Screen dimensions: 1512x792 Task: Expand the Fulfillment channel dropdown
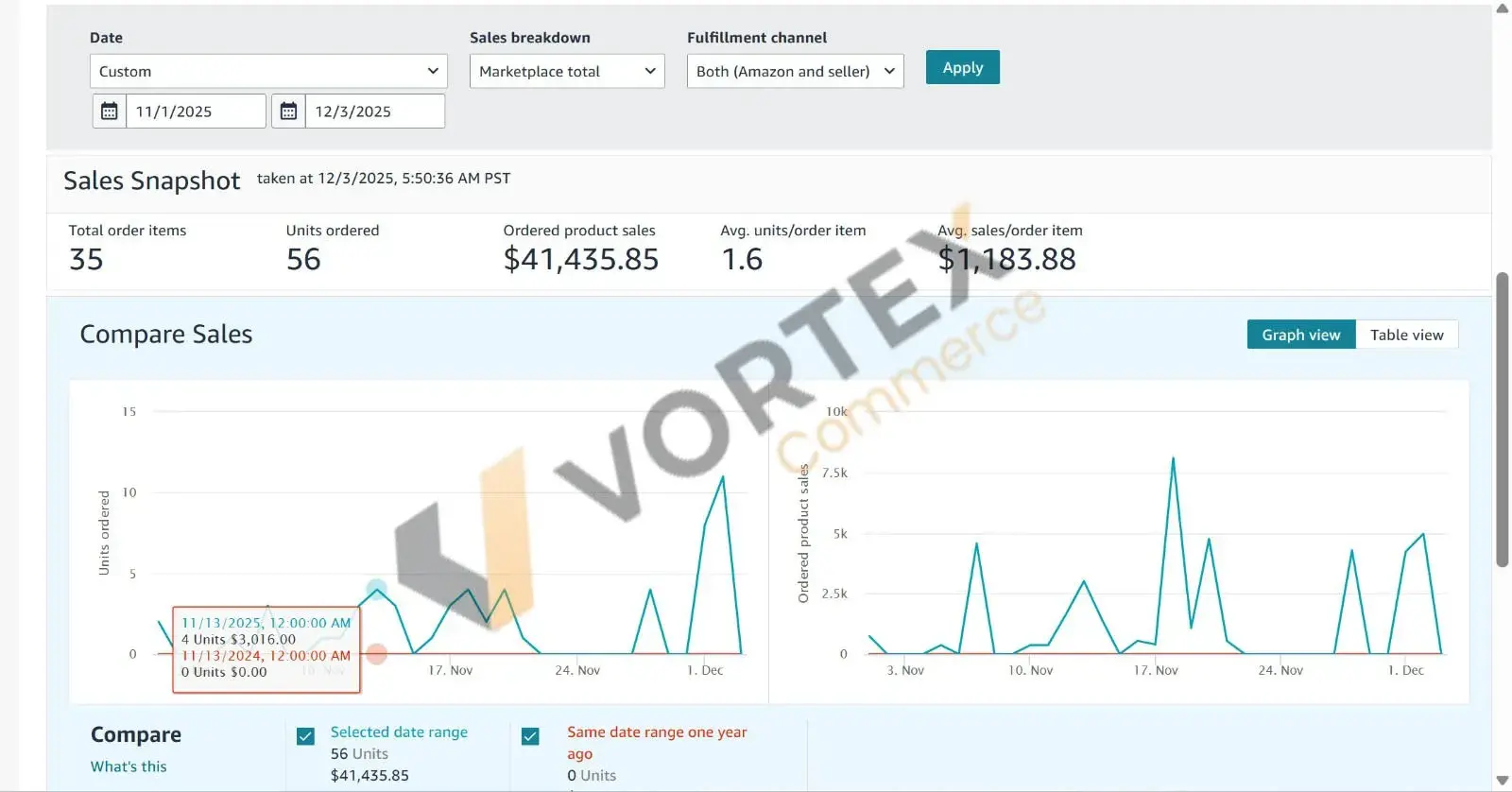pos(795,72)
